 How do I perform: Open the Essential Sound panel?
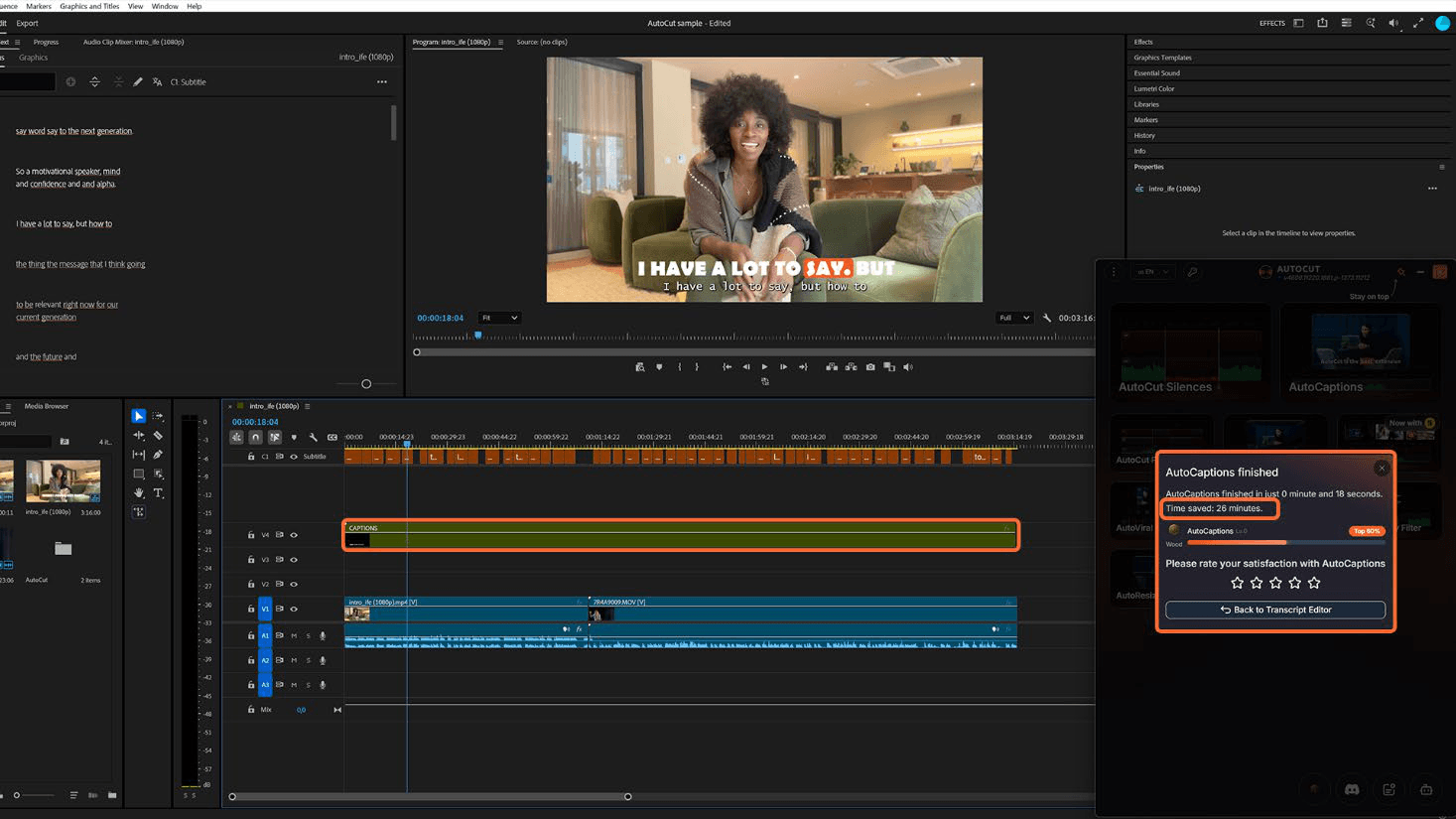pos(1157,73)
